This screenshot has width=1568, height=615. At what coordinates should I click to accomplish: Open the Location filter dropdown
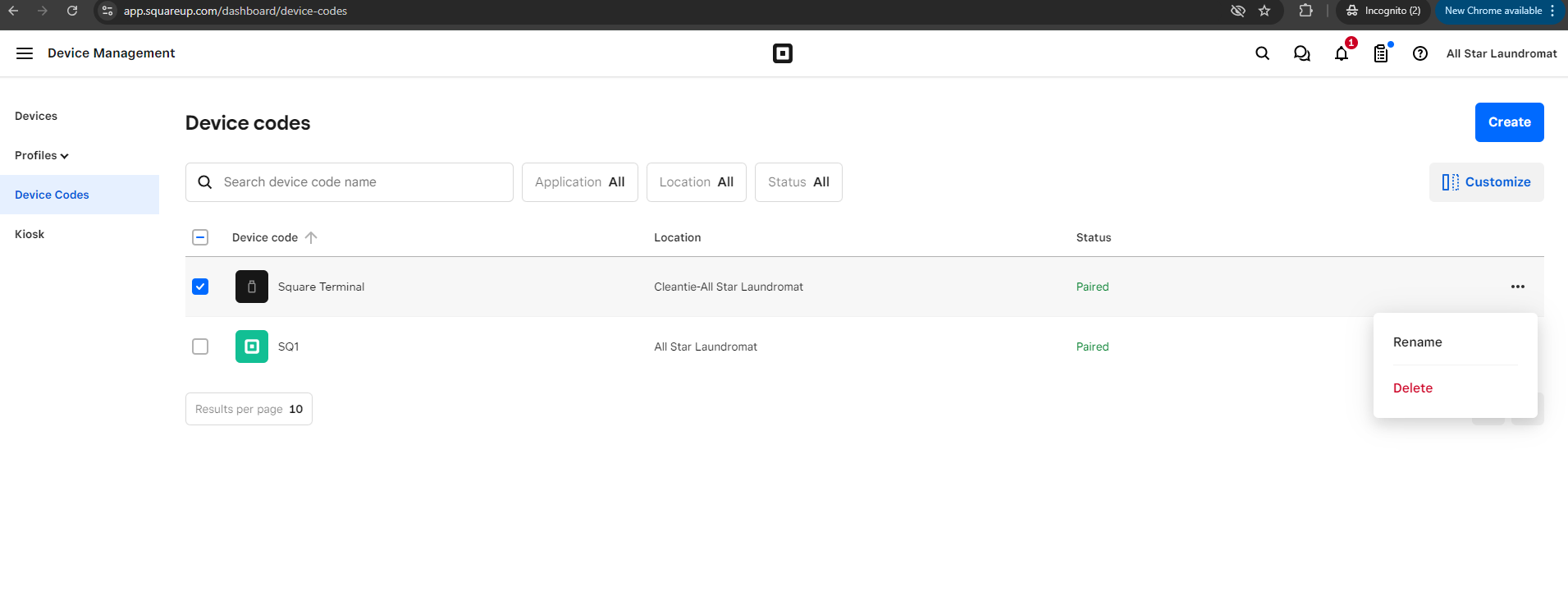696,182
